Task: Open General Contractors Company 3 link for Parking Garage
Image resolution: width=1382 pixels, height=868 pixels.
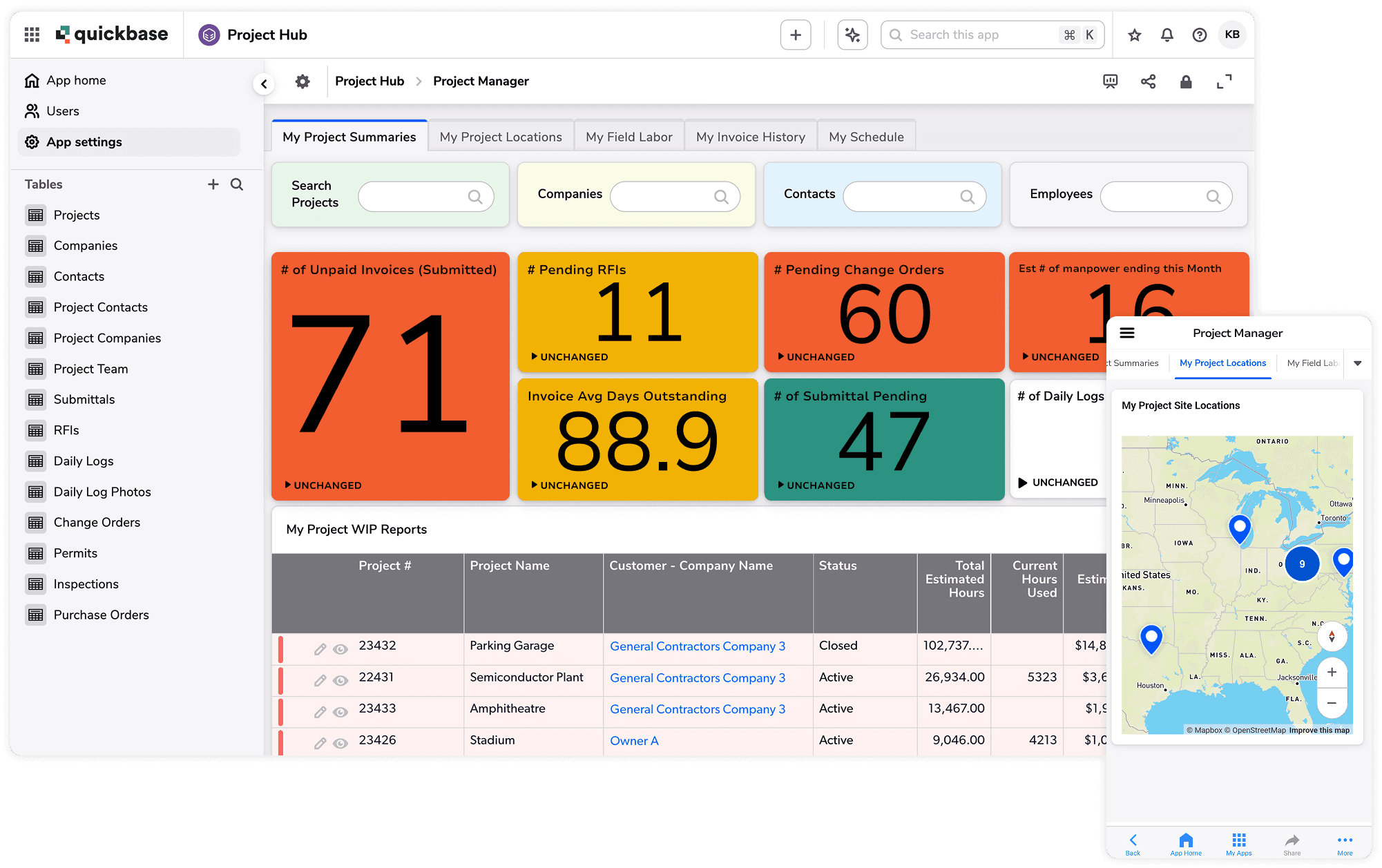Action: pos(698,646)
